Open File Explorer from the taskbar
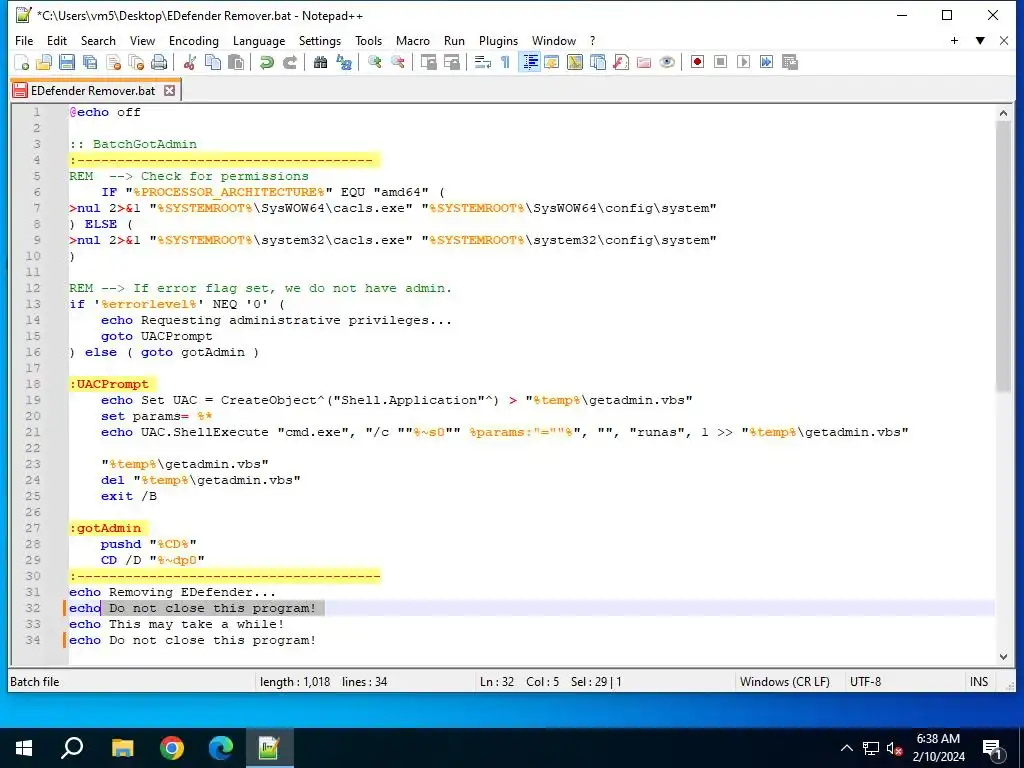 click(x=122, y=748)
